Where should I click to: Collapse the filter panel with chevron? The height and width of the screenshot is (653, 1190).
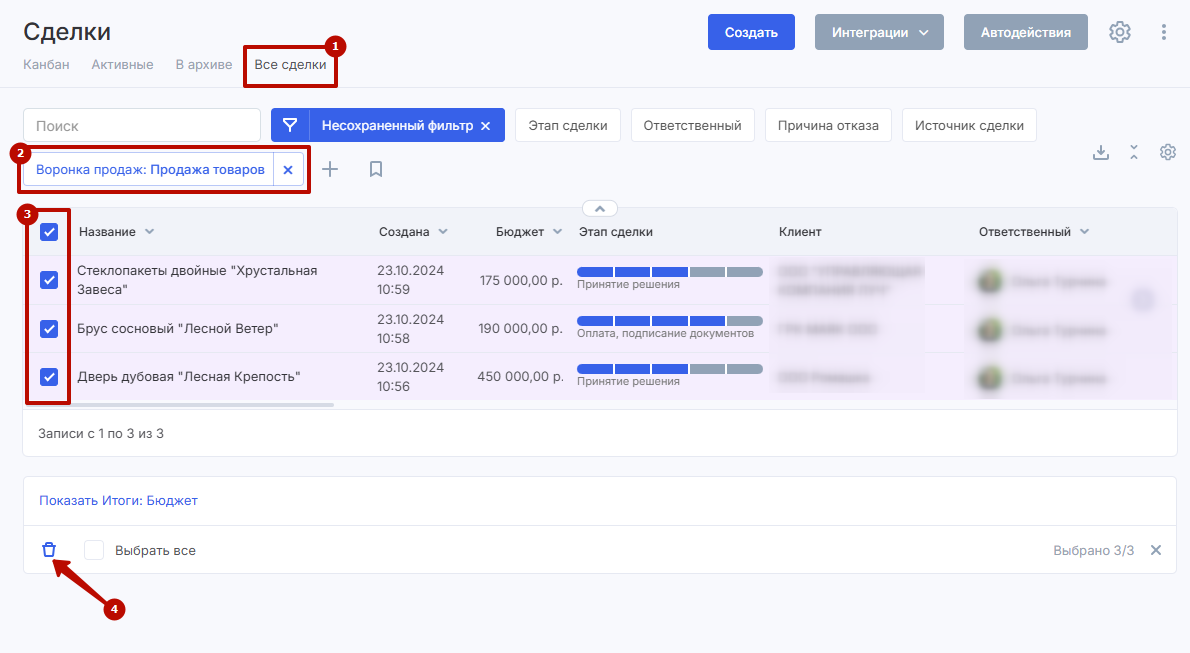click(x=600, y=209)
